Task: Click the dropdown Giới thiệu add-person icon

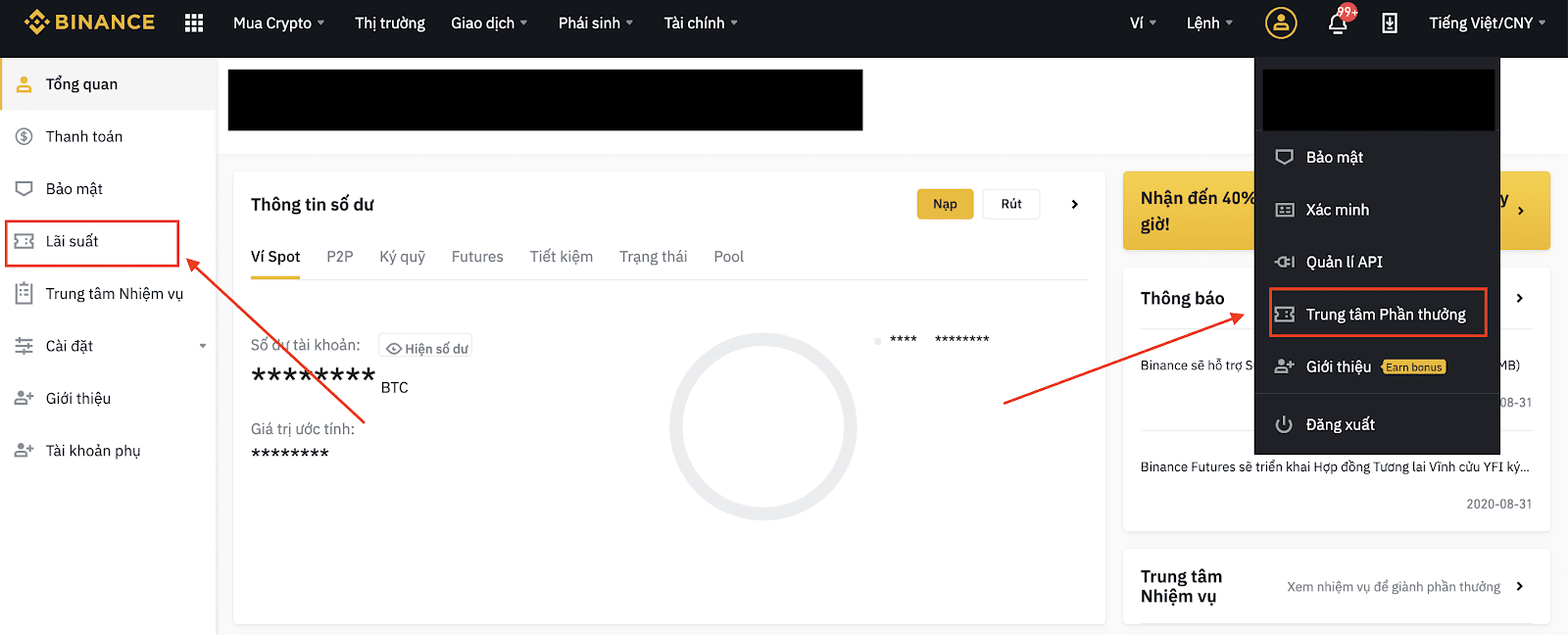Action: click(1285, 366)
